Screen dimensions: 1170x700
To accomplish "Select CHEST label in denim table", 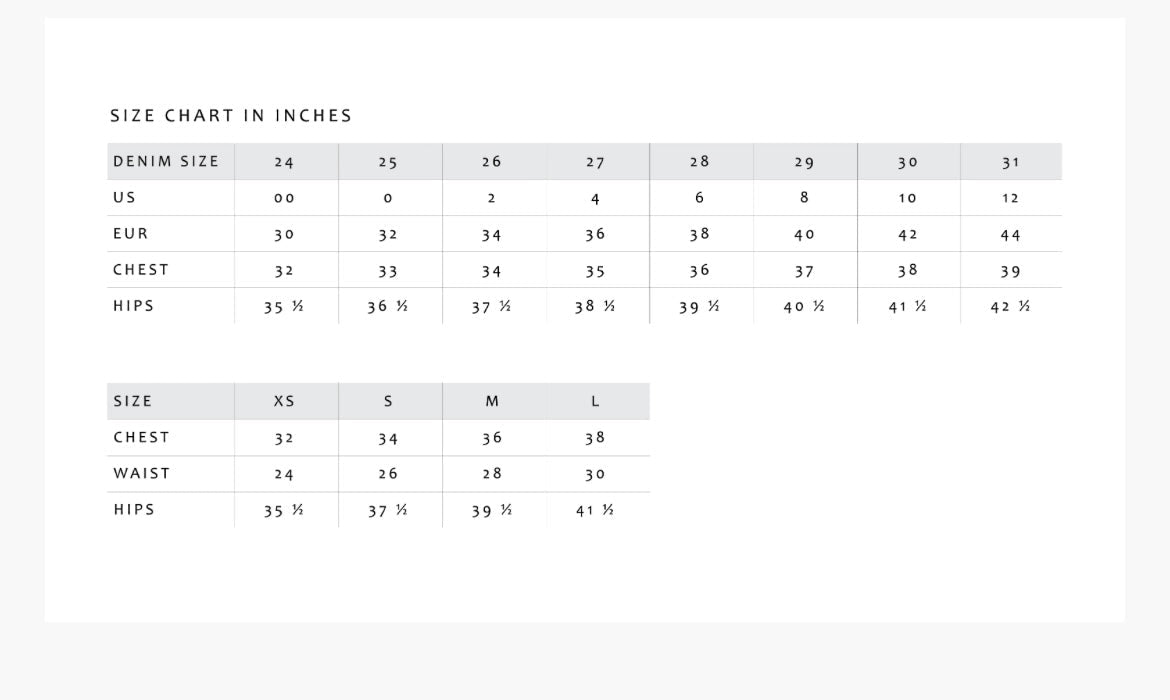I will coord(141,269).
